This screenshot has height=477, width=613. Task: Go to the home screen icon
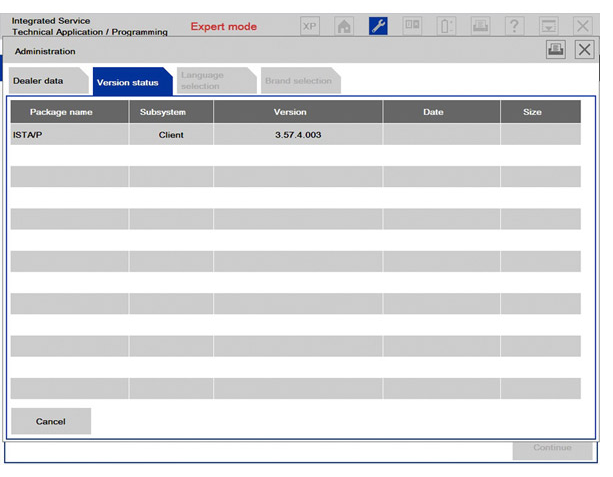(x=344, y=26)
